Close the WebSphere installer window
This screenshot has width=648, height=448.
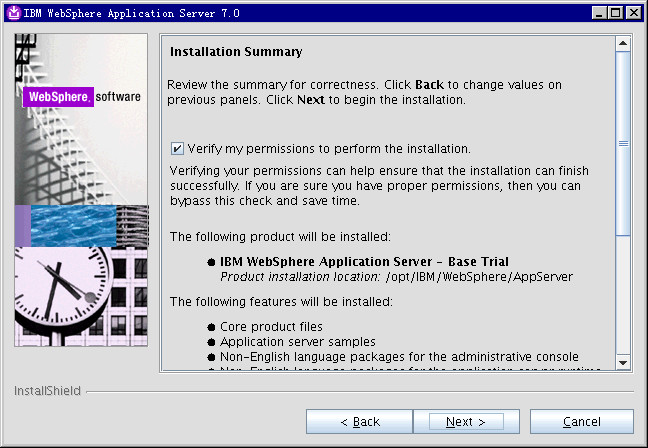633,11
